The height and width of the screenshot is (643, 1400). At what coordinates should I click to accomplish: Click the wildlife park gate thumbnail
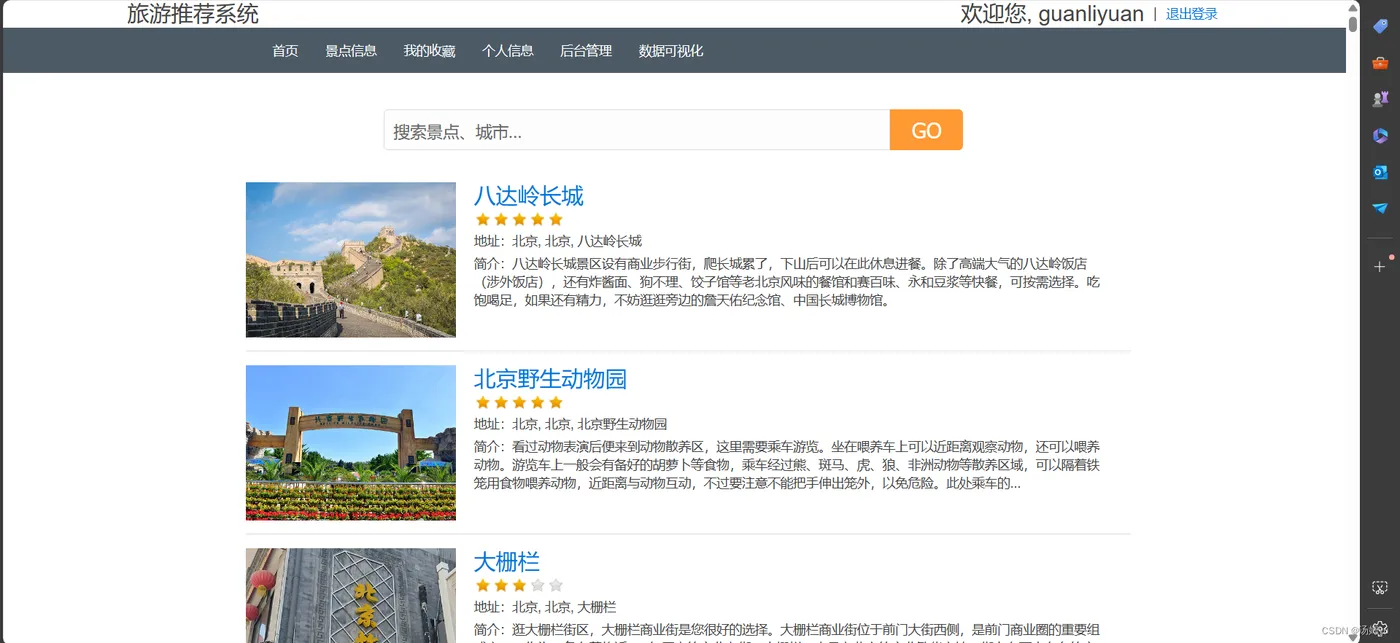(x=351, y=443)
